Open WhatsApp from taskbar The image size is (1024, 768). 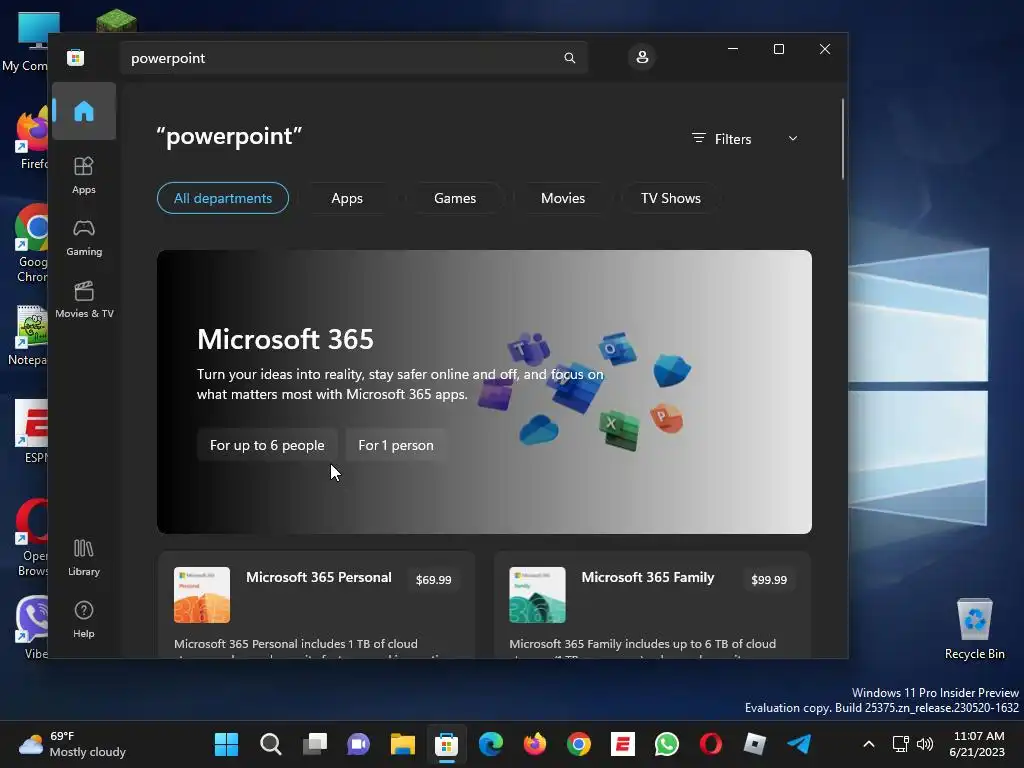[667, 744]
